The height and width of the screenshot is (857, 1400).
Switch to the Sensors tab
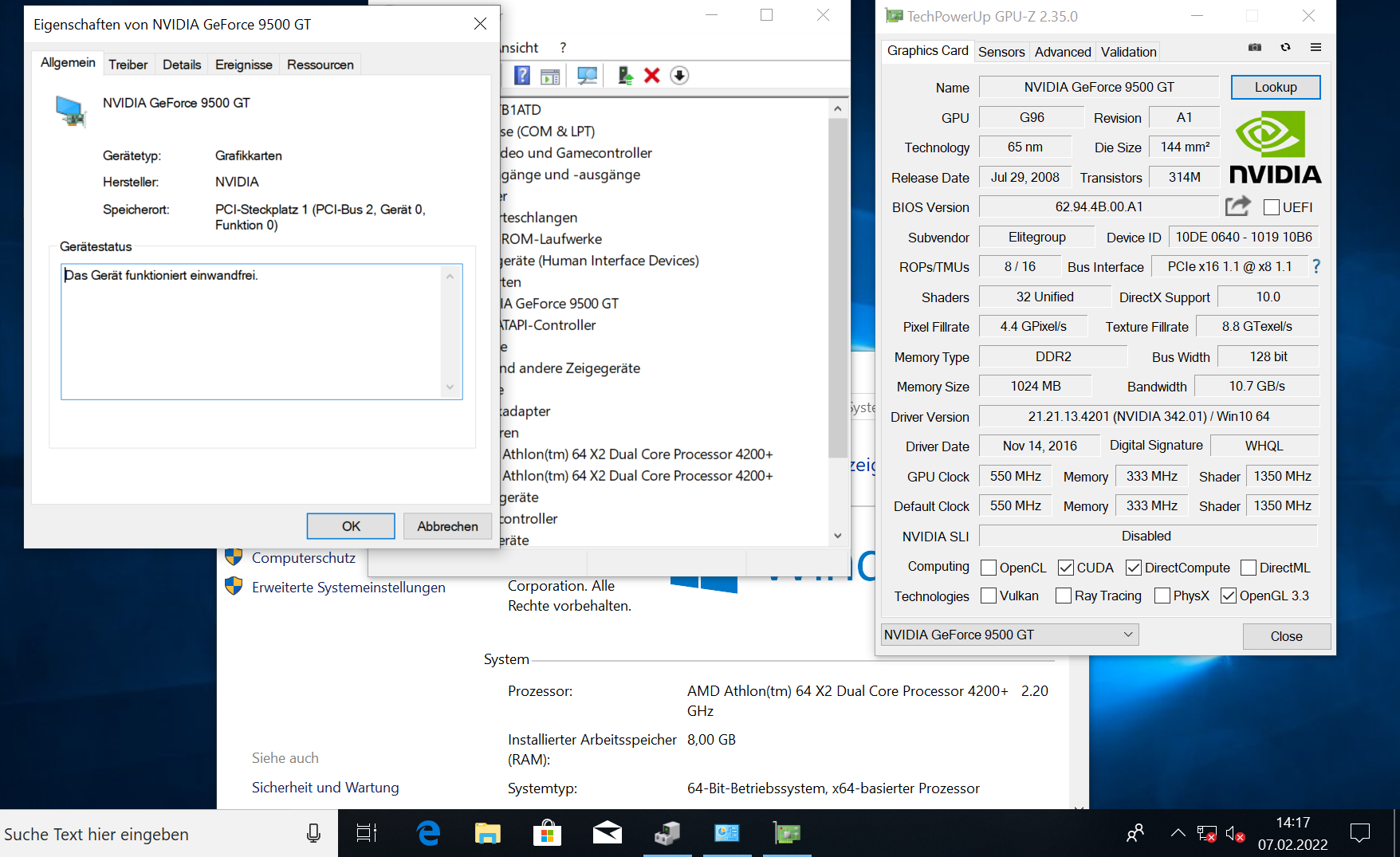point(1001,52)
